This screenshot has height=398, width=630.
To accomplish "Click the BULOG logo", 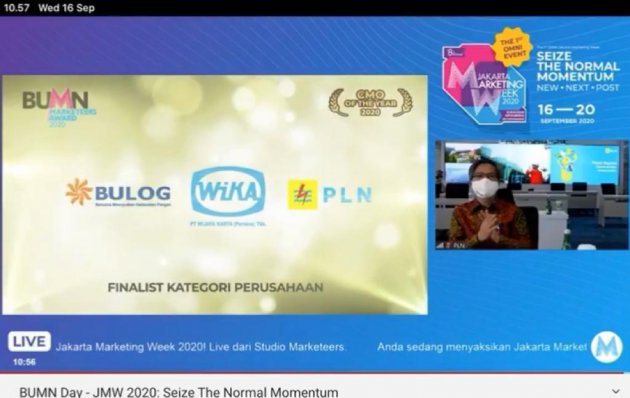I will (119, 193).
